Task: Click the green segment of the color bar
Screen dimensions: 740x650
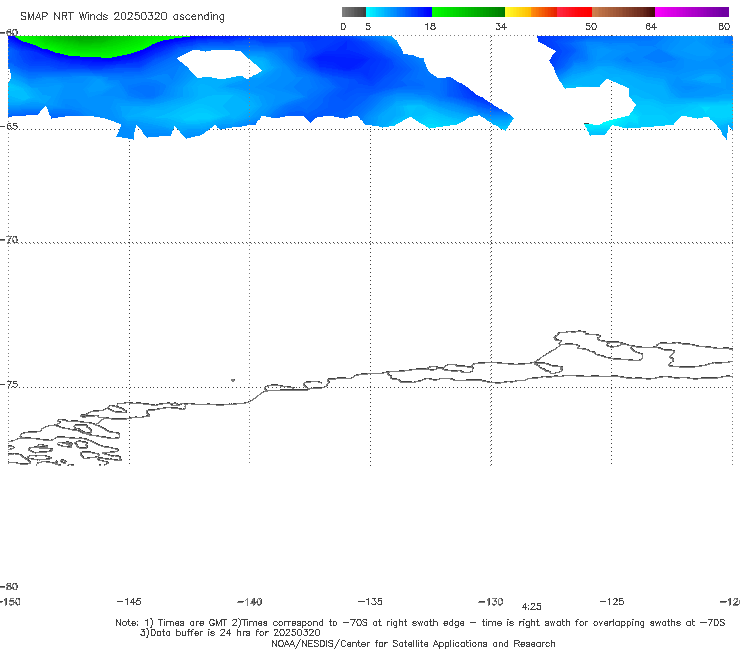Action: 468,12
